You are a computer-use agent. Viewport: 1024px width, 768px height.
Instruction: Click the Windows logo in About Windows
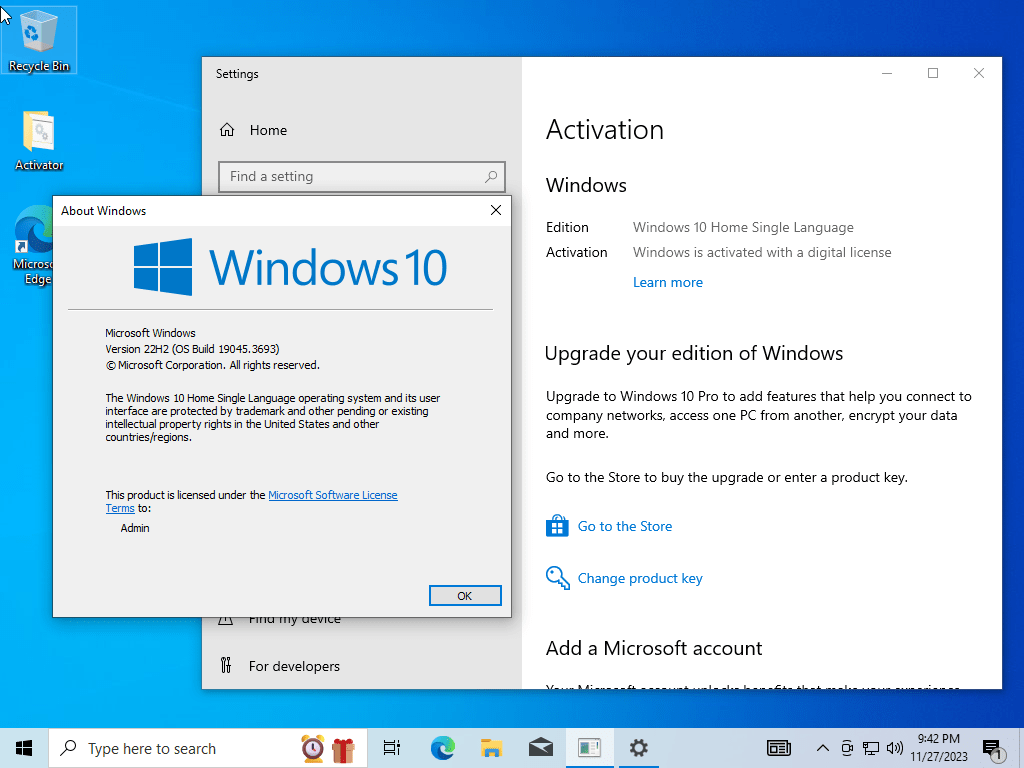[163, 266]
